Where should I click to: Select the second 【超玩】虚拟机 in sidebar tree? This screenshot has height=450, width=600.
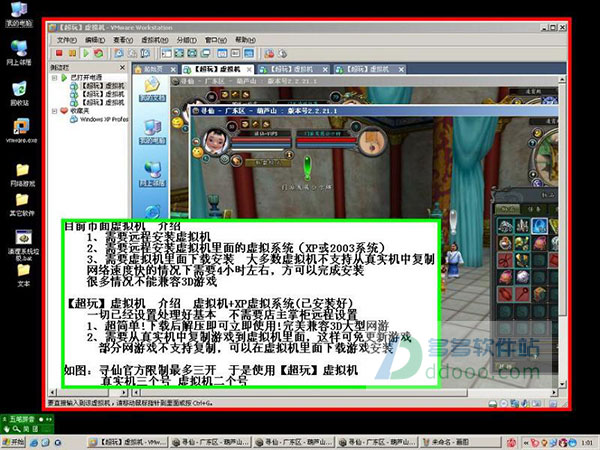click(x=98, y=94)
